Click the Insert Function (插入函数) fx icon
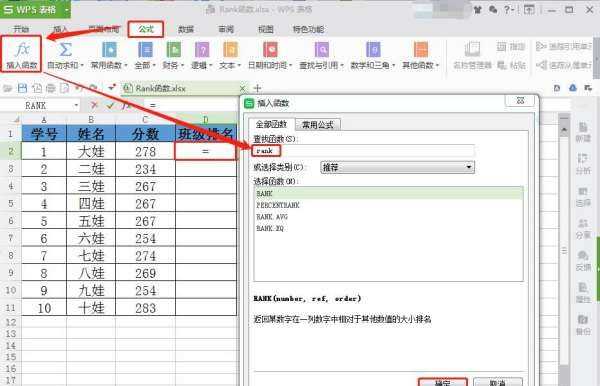 click(x=22, y=50)
